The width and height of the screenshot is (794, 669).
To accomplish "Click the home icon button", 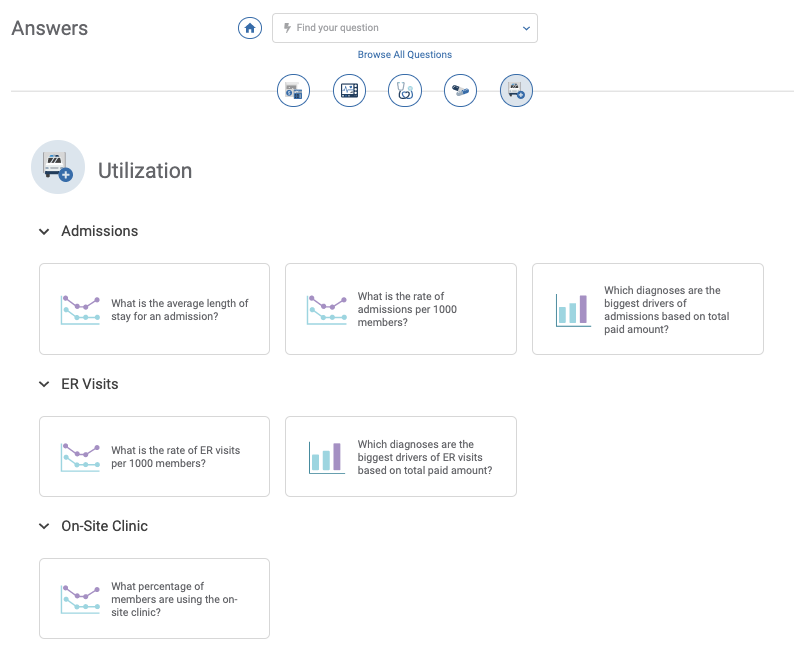I will pyautogui.click(x=250, y=28).
